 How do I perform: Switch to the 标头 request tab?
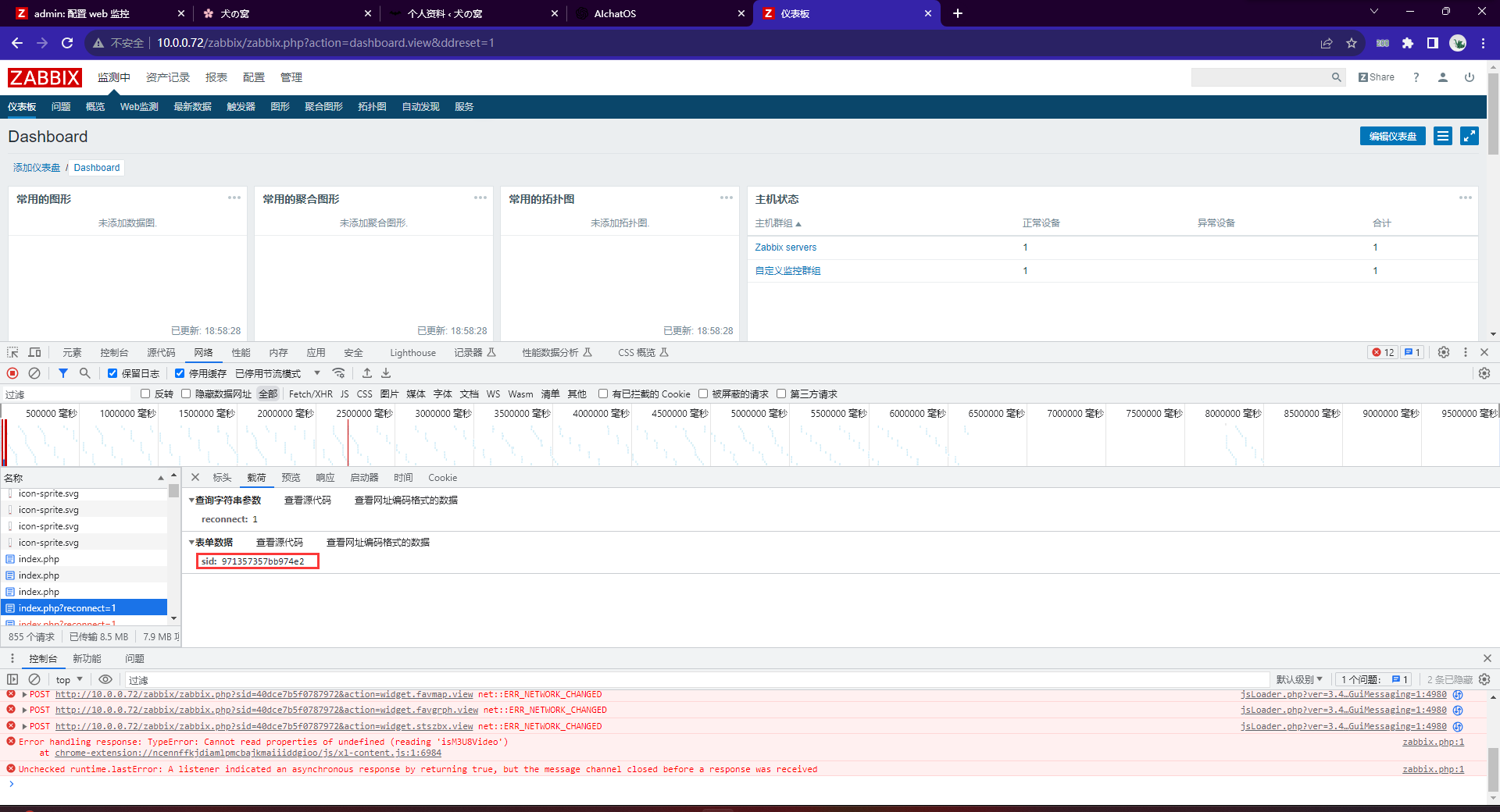(222, 477)
